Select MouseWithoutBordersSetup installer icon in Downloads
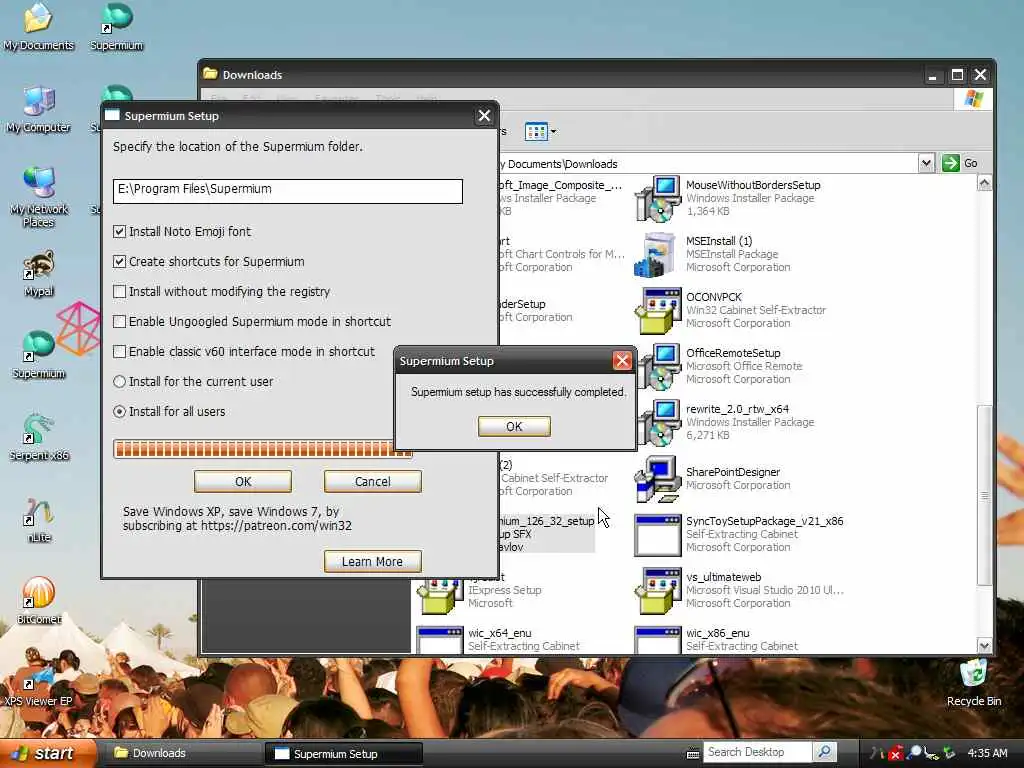The width and height of the screenshot is (1024, 768). pos(658,199)
